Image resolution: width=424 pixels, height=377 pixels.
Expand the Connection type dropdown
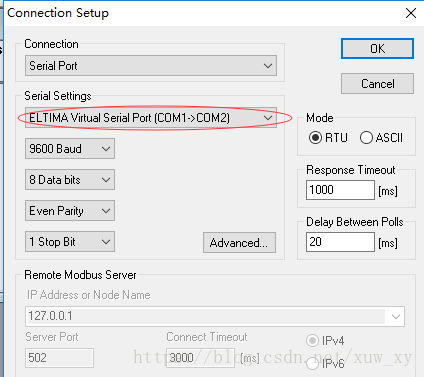[151, 66]
